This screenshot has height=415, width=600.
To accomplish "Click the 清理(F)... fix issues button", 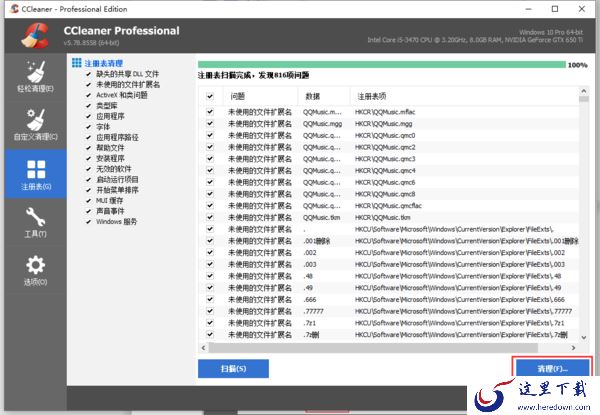I will click(x=552, y=368).
